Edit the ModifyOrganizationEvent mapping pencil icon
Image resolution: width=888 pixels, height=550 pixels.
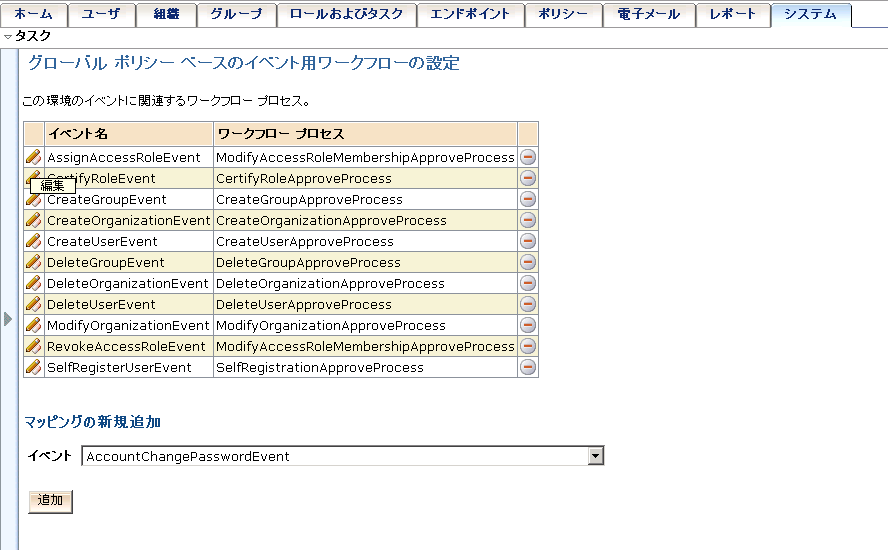coord(33,325)
